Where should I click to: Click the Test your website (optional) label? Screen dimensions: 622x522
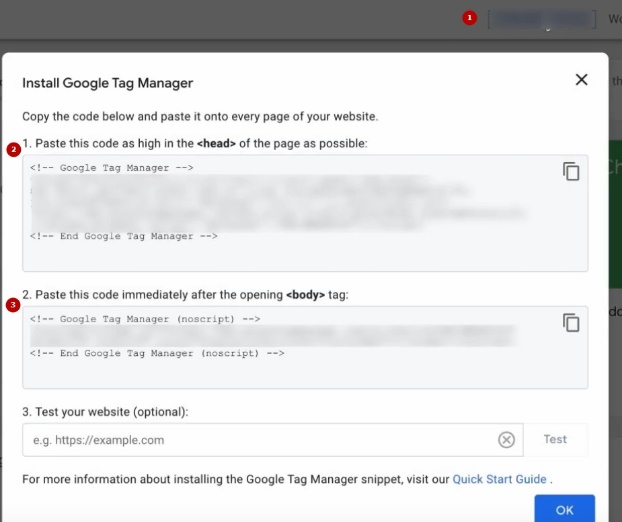point(105,412)
